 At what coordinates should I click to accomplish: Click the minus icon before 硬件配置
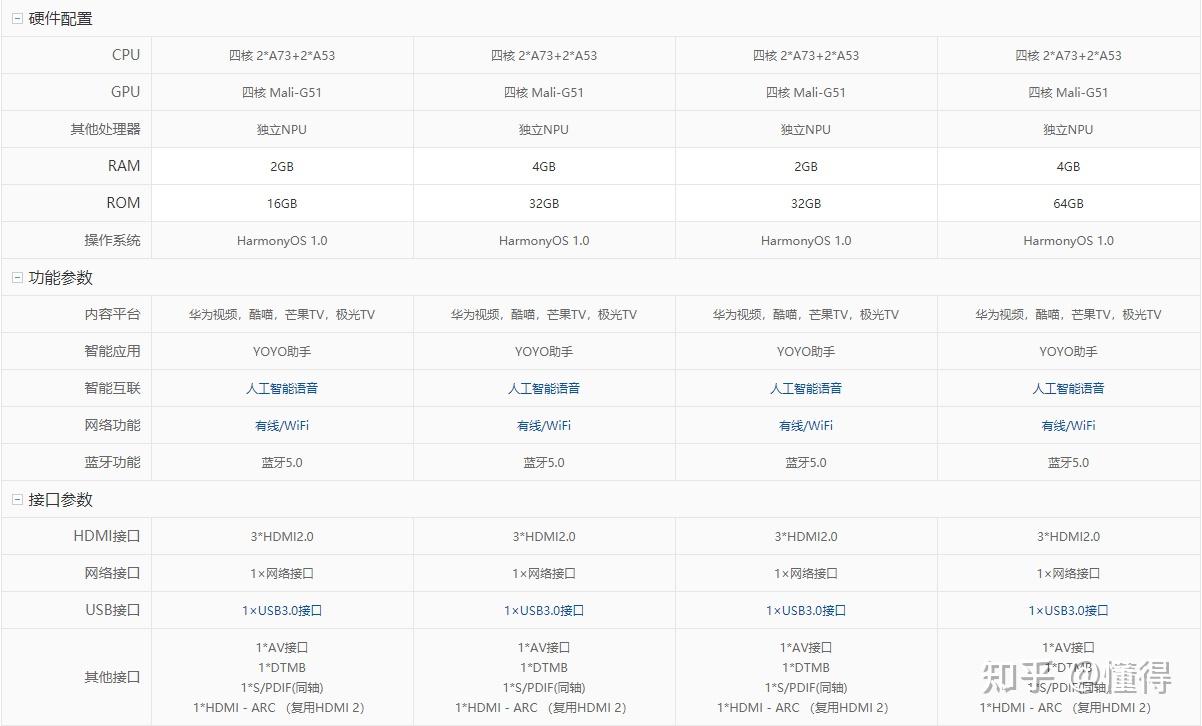16,18
